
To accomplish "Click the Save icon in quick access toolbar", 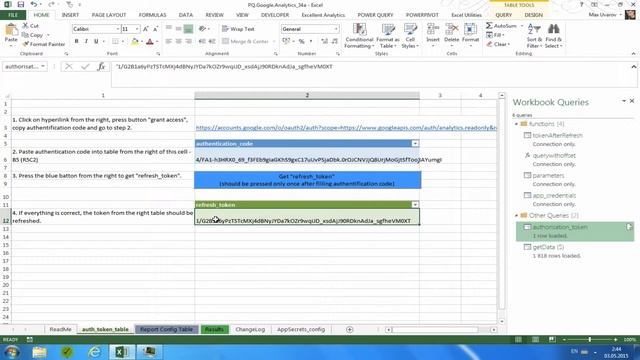I will pos(20,4).
